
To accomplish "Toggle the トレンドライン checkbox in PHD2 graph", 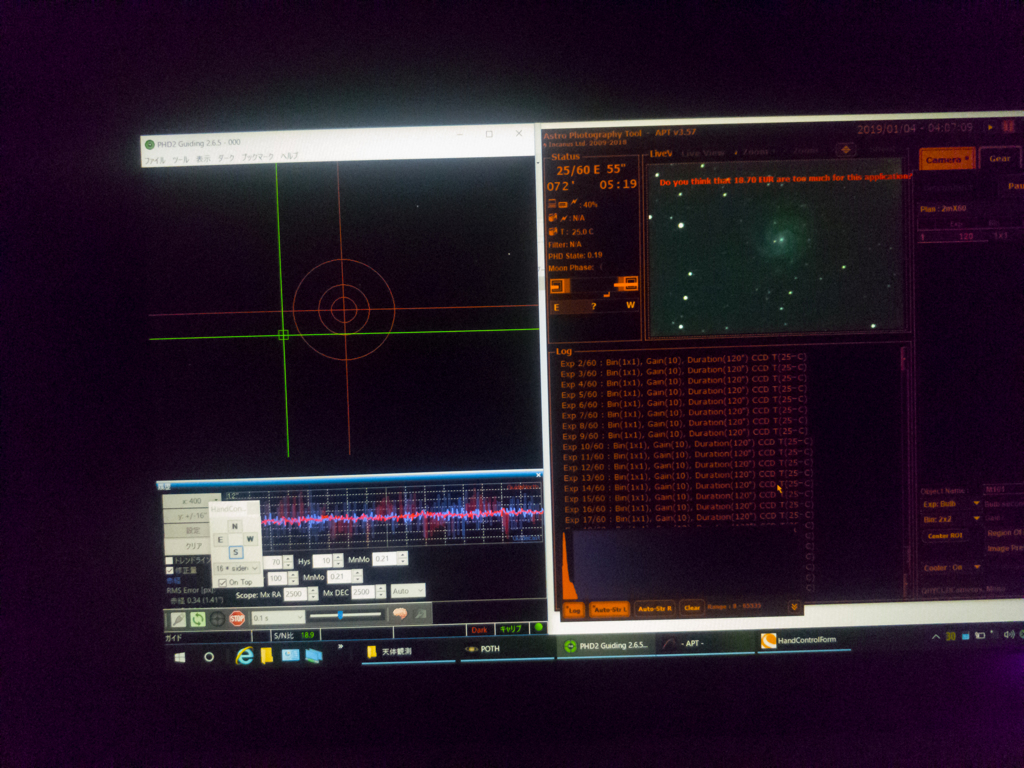I will coord(169,560).
